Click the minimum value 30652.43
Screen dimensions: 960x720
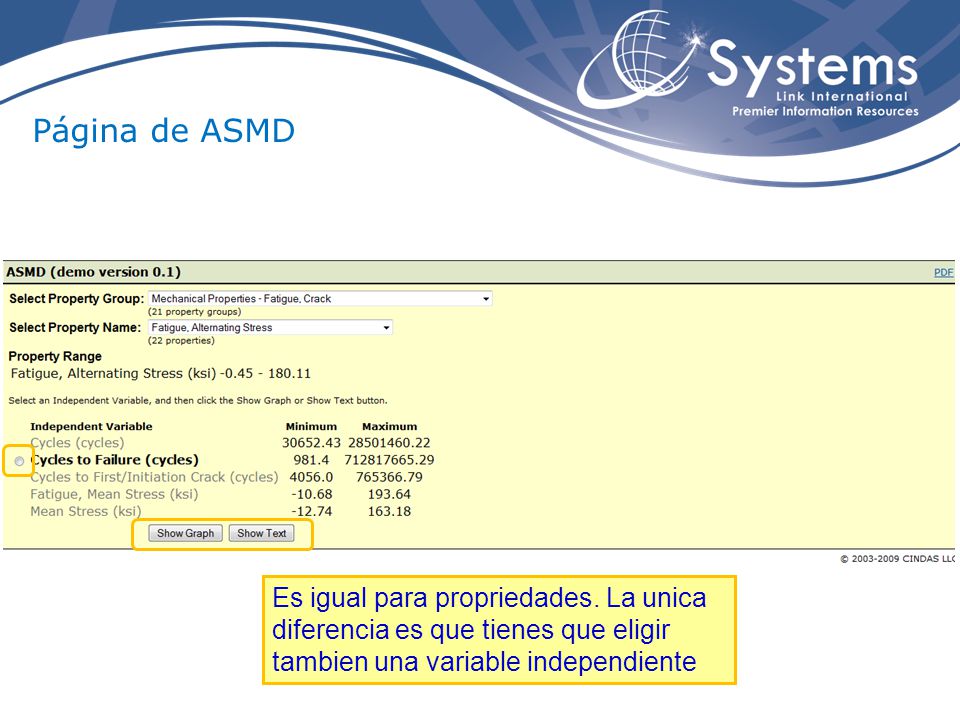point(311,443)
